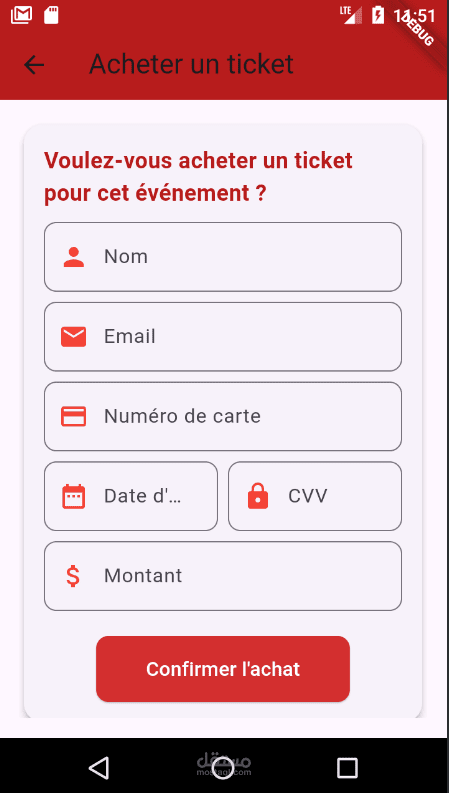Click the dollar sign icon beside Montant
The height and width of the screenshot is (793, 449).
(73, 576)
